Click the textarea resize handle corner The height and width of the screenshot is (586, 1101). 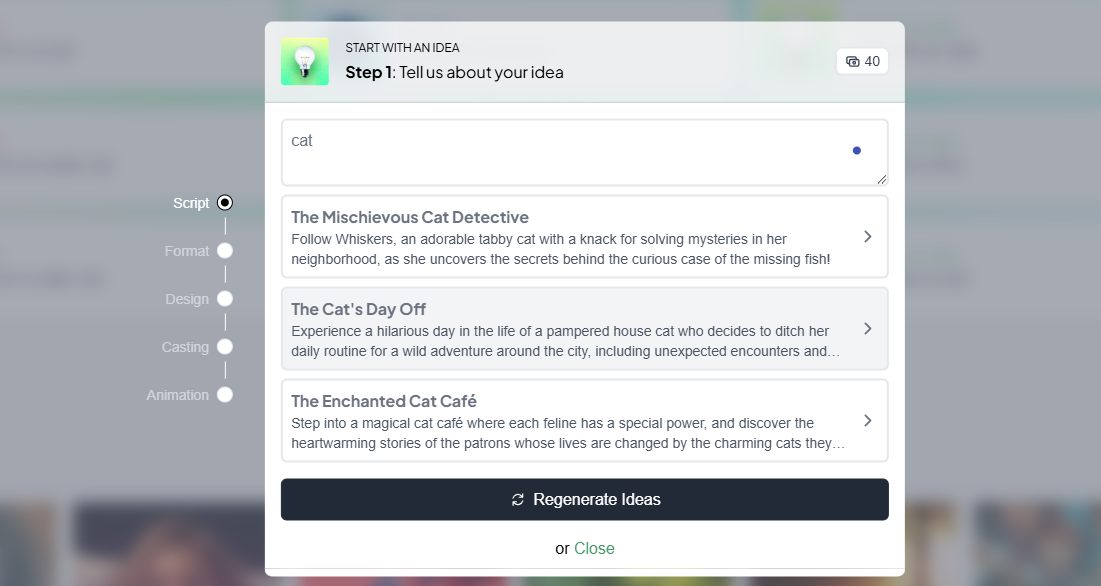coord(882,180)
